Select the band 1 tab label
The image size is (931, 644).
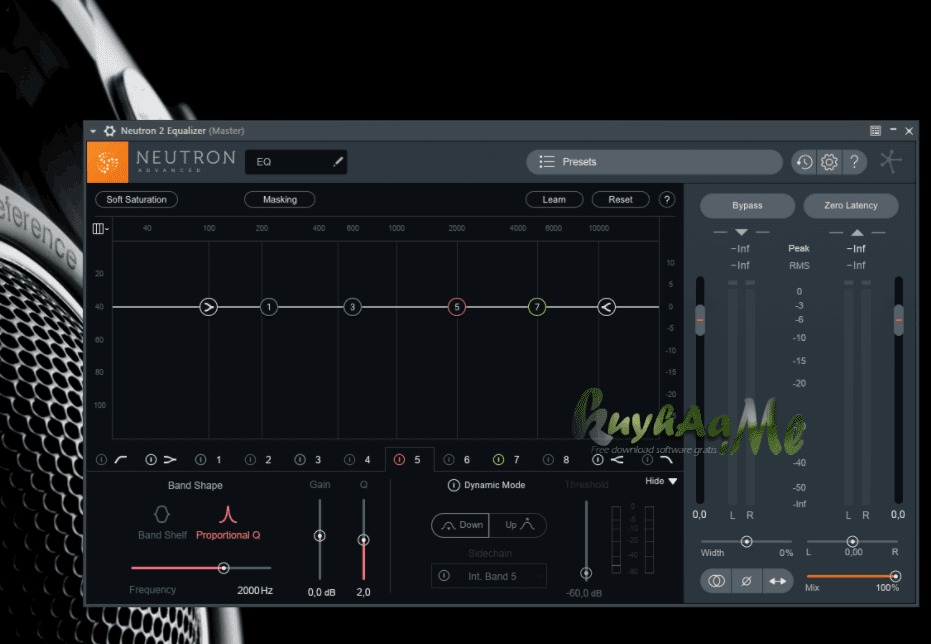coord(218,459)
